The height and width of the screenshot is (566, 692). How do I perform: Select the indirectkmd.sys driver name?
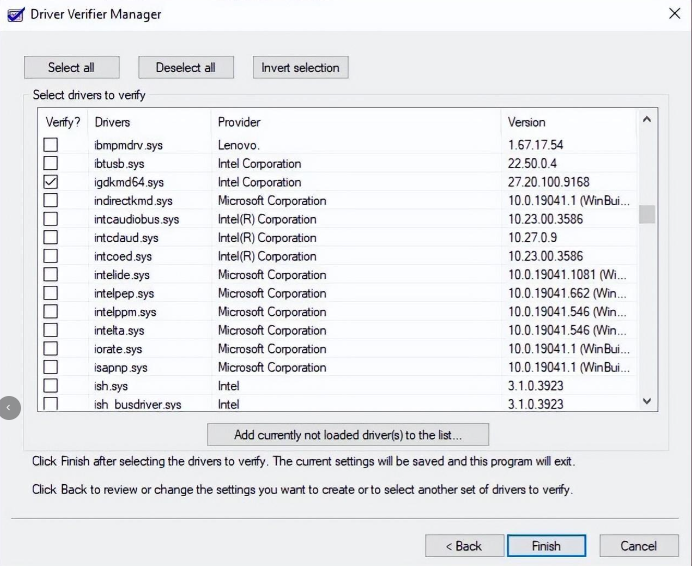(x=133, y=201)
